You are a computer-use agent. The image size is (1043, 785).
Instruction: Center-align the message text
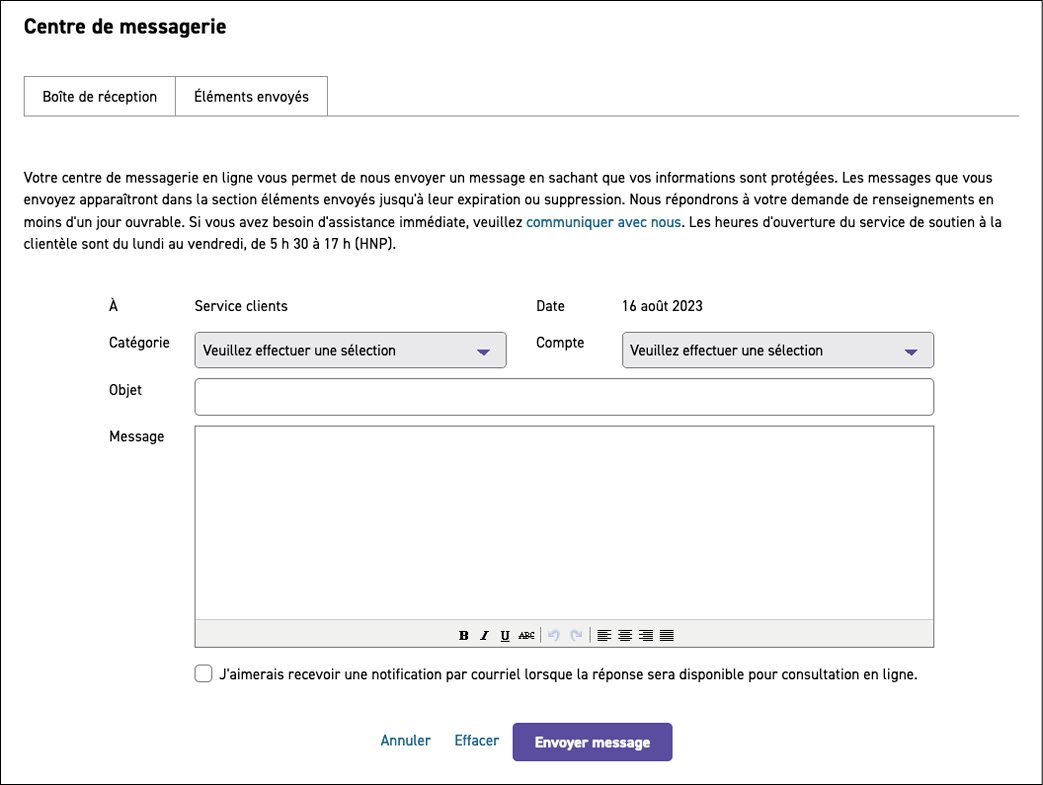point(625,635)
